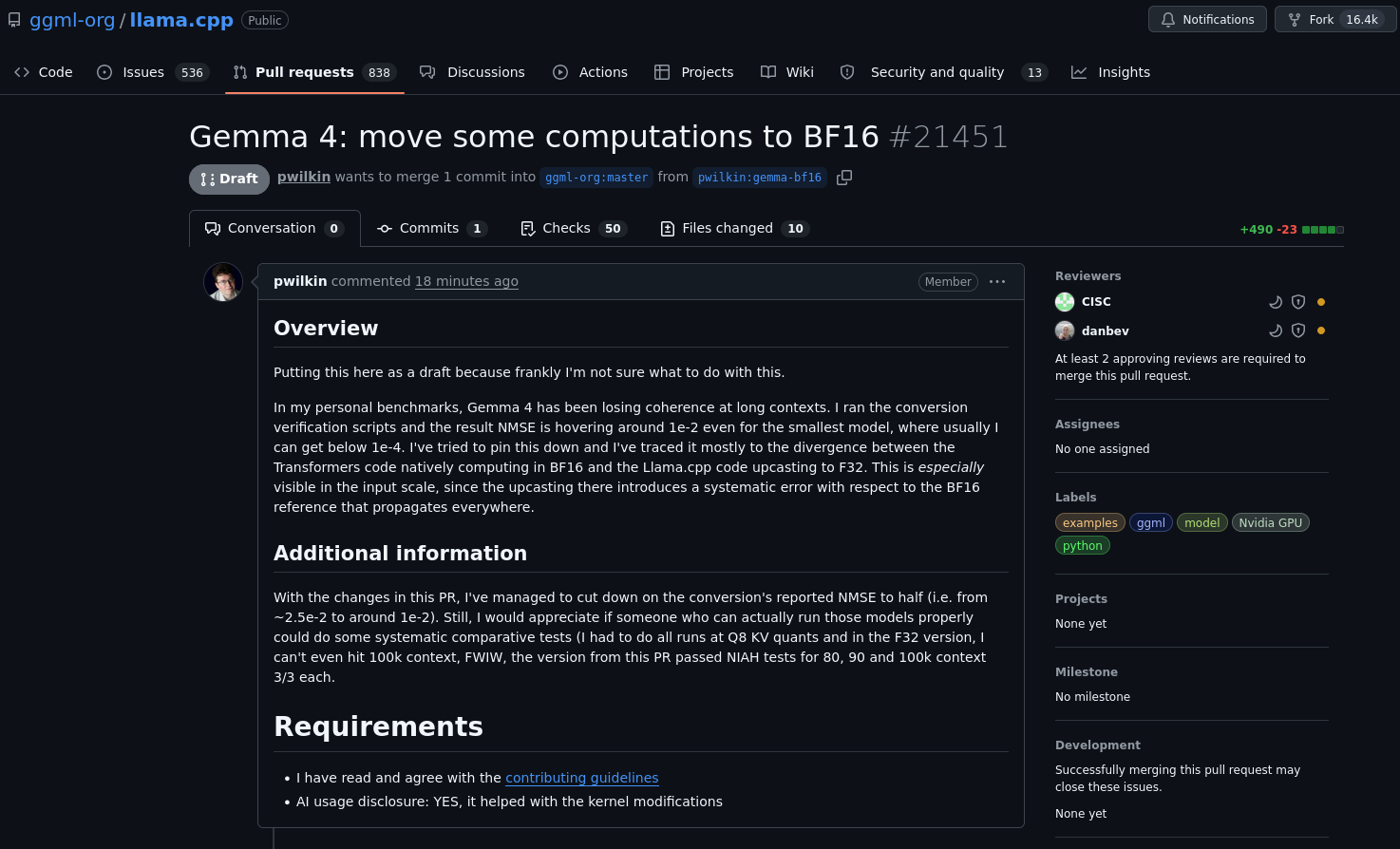Click "None yet" under the Development section

click(x=1081, y=814)
